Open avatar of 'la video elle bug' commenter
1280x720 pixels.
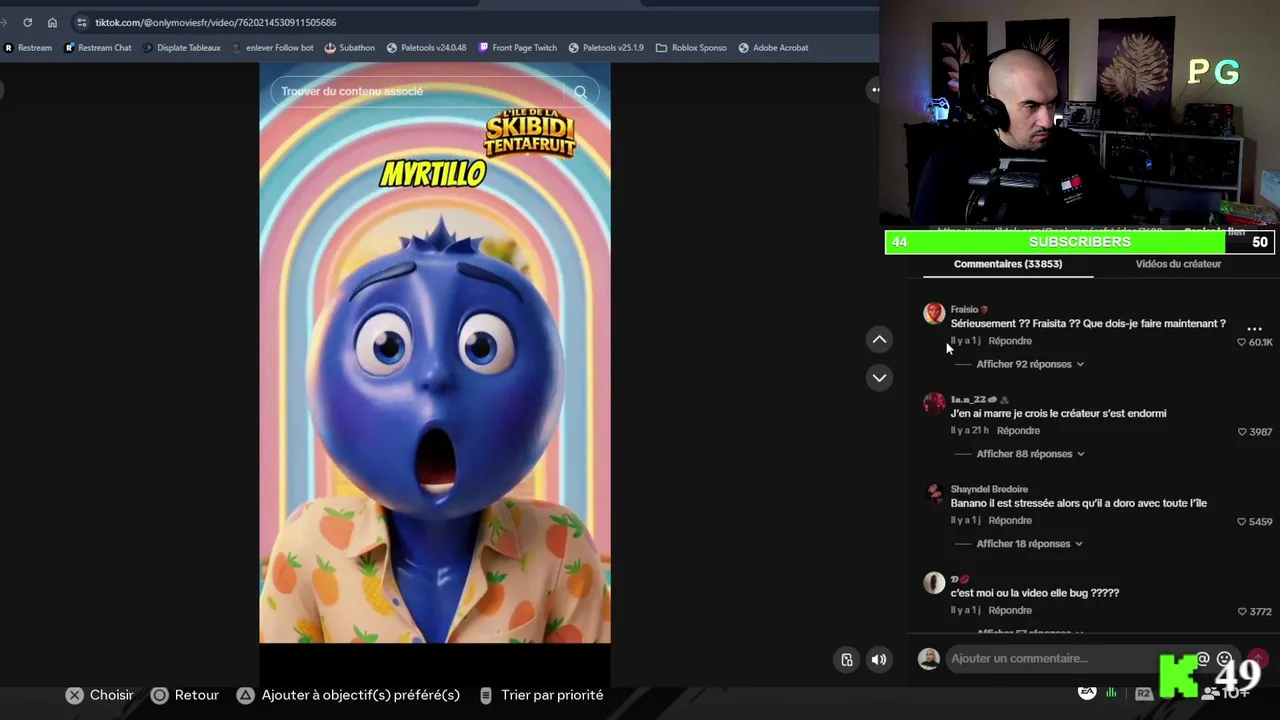click(x=934, y=583)
